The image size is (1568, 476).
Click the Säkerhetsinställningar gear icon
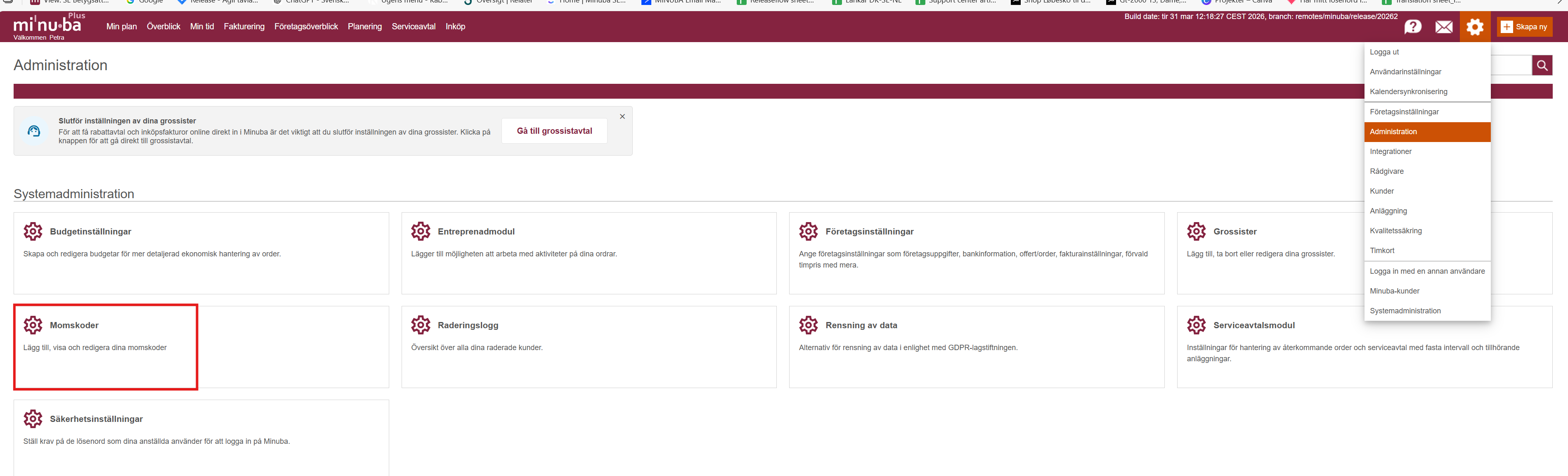33,419
